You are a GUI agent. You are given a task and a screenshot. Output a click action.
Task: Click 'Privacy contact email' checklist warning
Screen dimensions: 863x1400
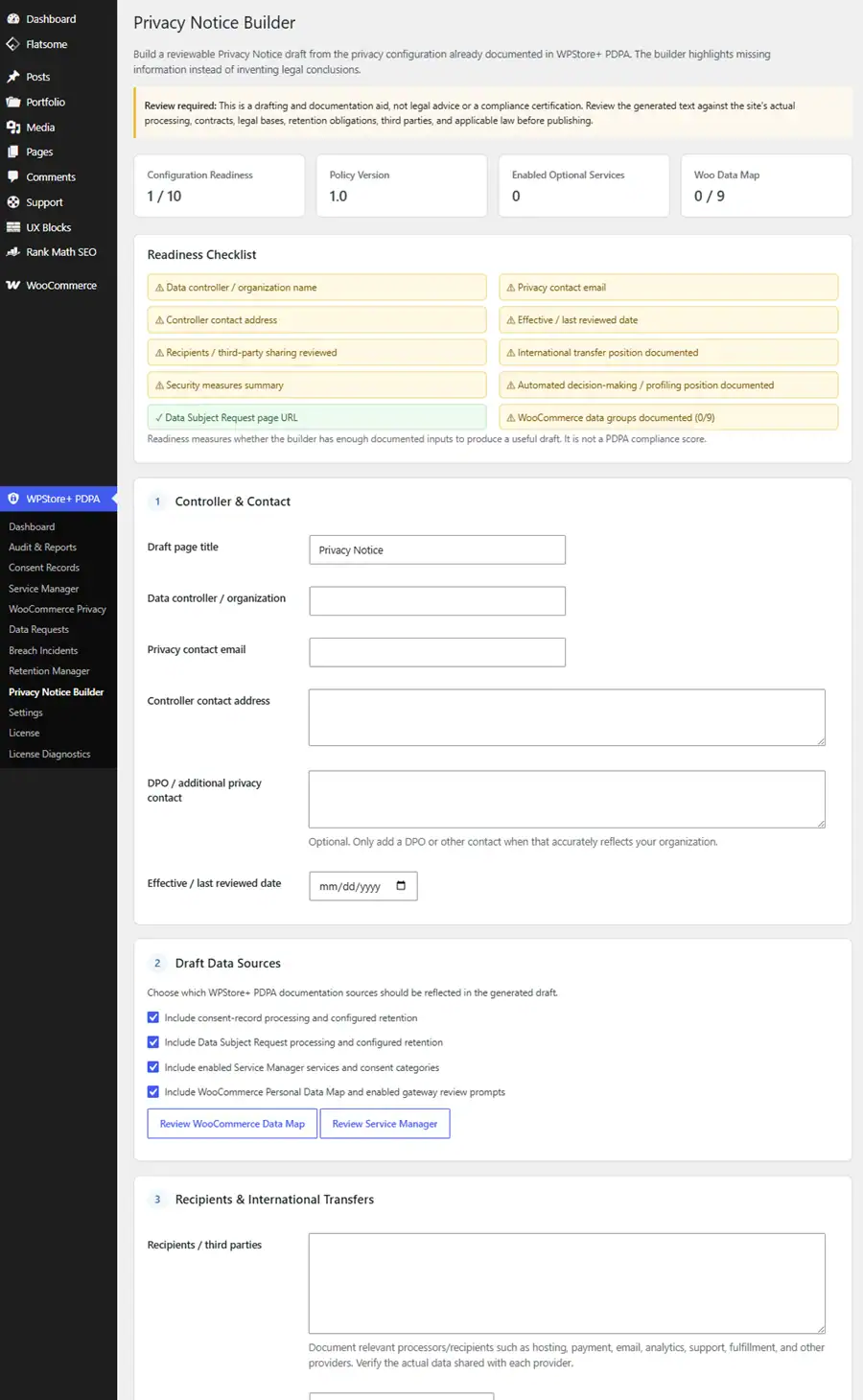[668, 288]
